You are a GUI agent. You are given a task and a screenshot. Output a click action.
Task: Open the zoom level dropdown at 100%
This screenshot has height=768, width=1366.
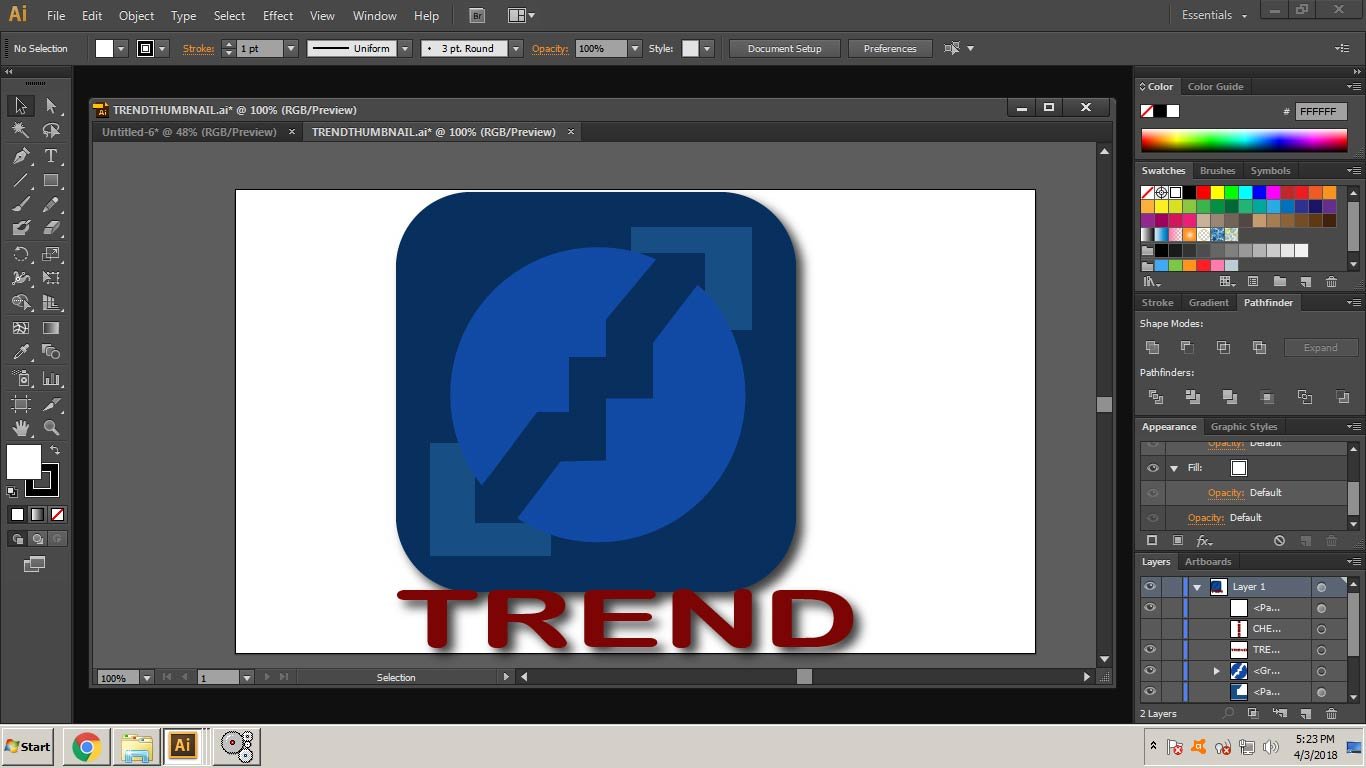(147, 678)
